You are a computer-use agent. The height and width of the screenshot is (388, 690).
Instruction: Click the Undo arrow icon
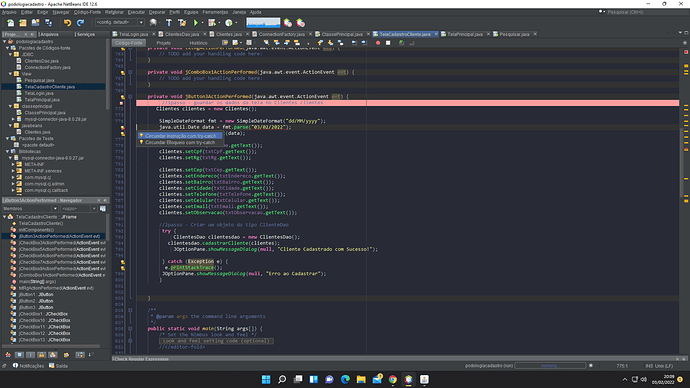[67, 22]
